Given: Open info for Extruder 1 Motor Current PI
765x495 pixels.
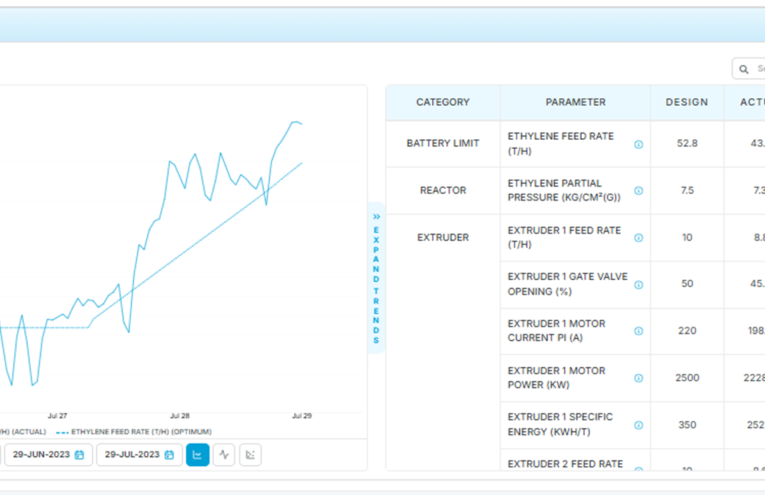Looking at the screenshot, I should point(638,331).
